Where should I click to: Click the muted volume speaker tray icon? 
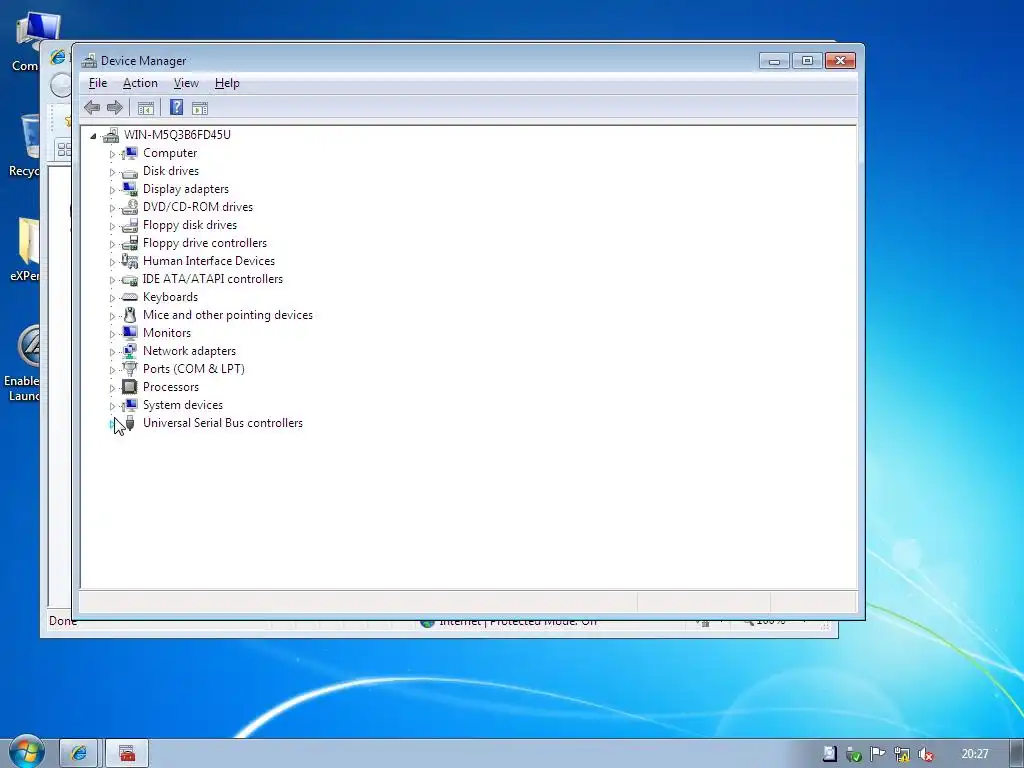coord(925,754)
